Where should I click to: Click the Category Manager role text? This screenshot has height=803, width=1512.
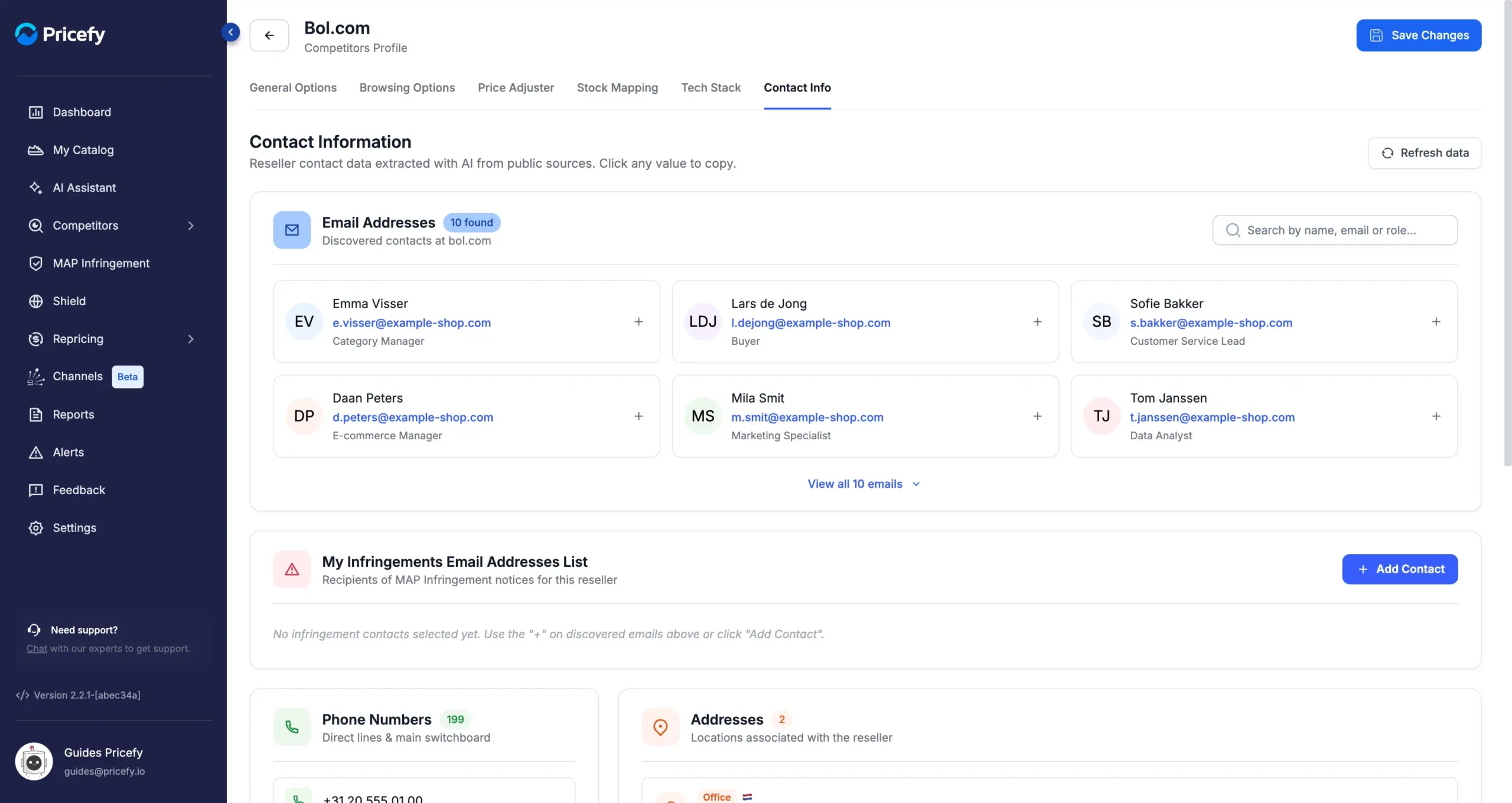378,341
